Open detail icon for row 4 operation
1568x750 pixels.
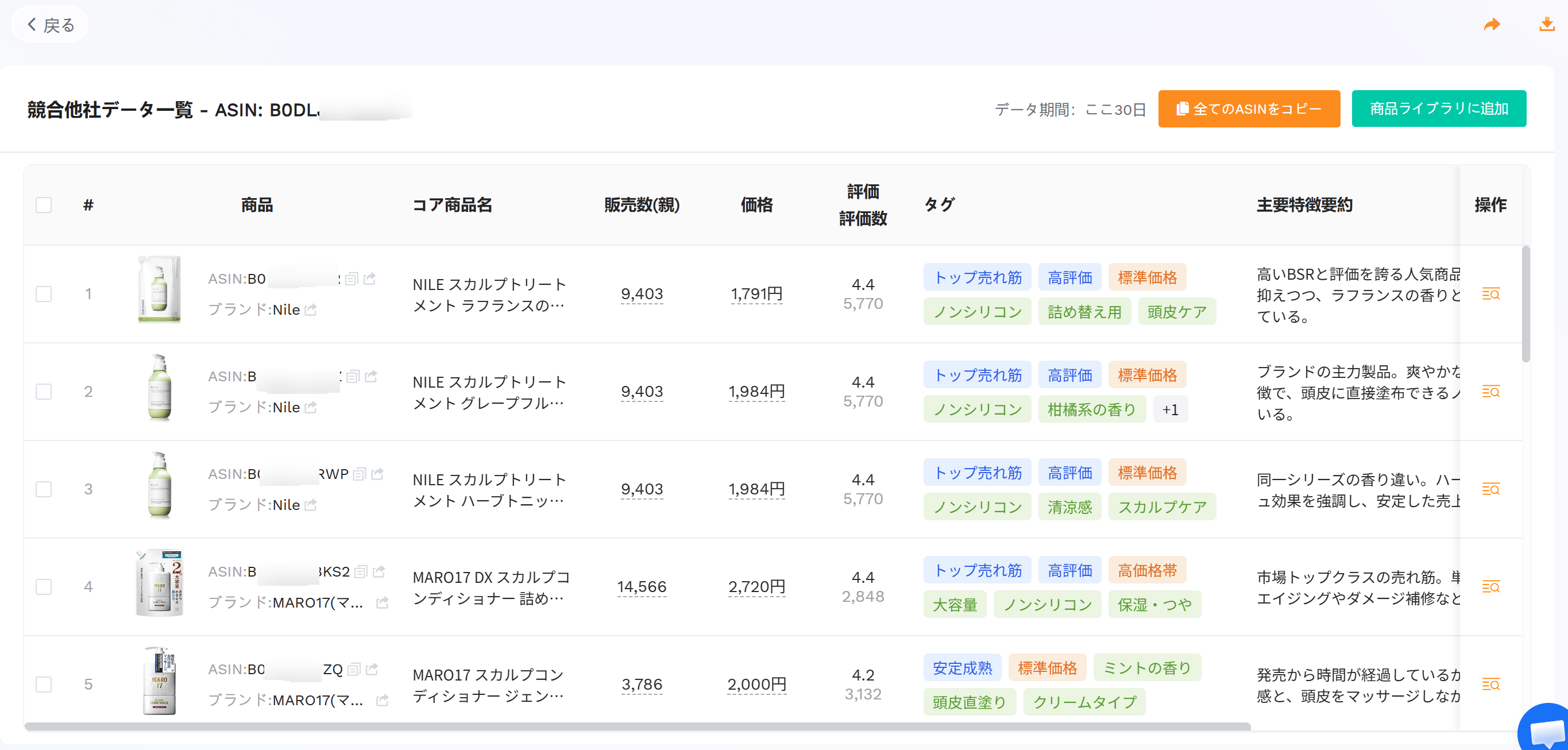tap(1490, 587)
